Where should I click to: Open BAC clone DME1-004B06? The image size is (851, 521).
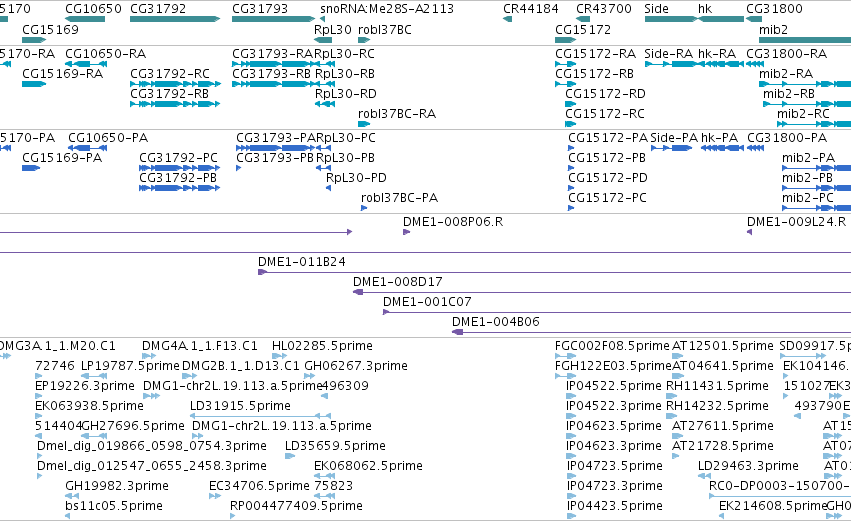[496, 322]
